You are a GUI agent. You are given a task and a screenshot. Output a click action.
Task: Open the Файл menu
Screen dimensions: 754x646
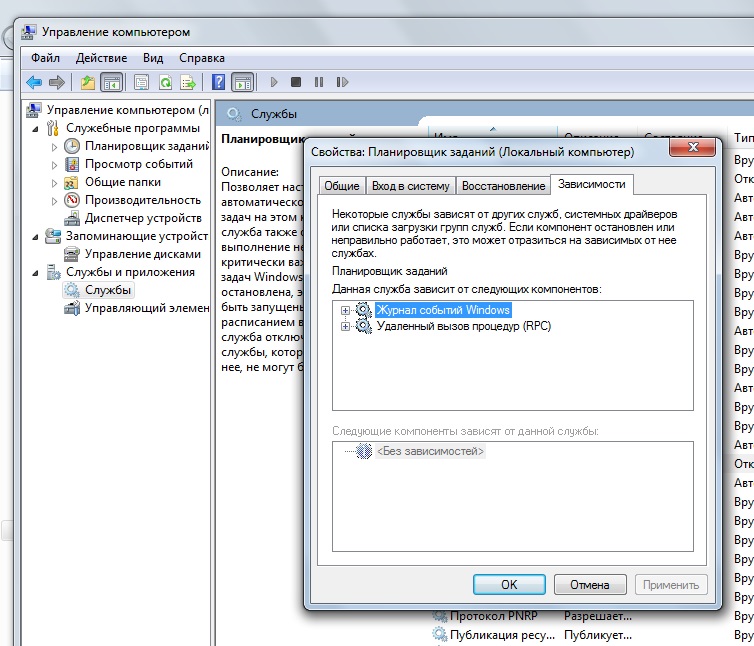pos(45,58)
